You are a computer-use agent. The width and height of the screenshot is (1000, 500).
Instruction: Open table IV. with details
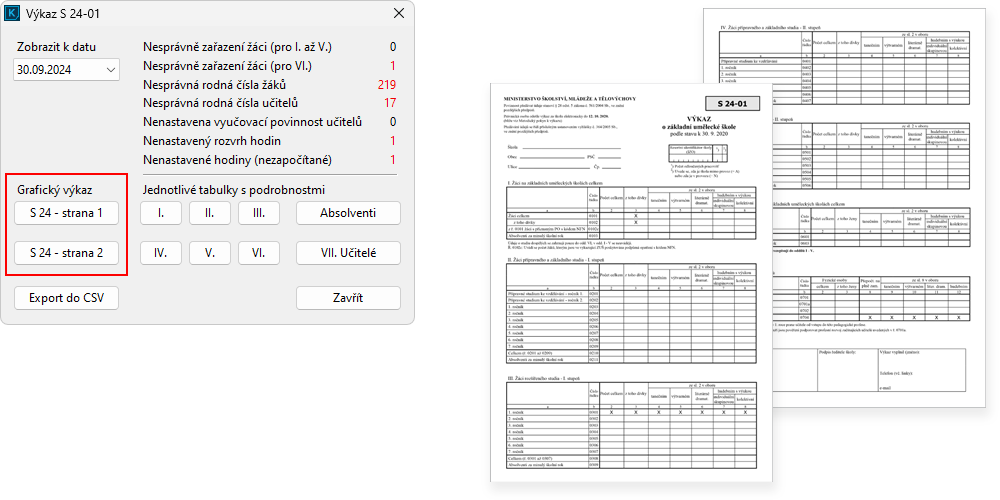161,253
